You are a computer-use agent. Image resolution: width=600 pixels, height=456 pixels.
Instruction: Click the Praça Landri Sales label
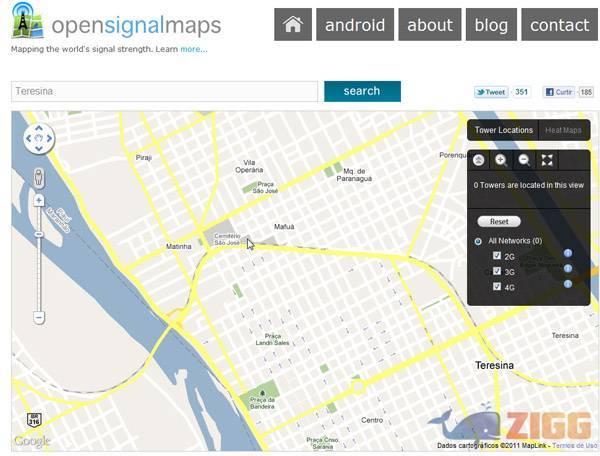[273, 339]
